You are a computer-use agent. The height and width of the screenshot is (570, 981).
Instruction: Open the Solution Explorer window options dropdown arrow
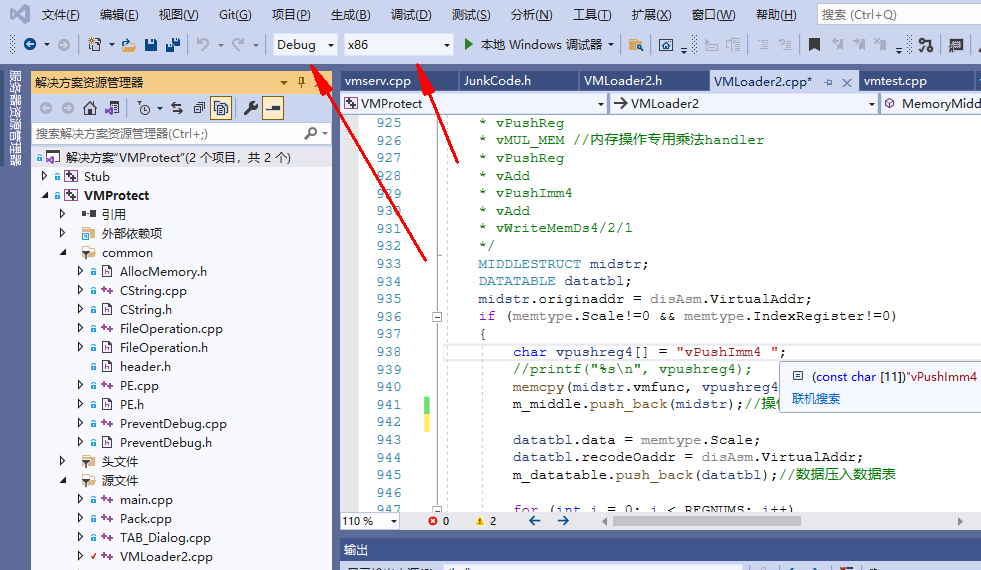(x=283, y=83)
